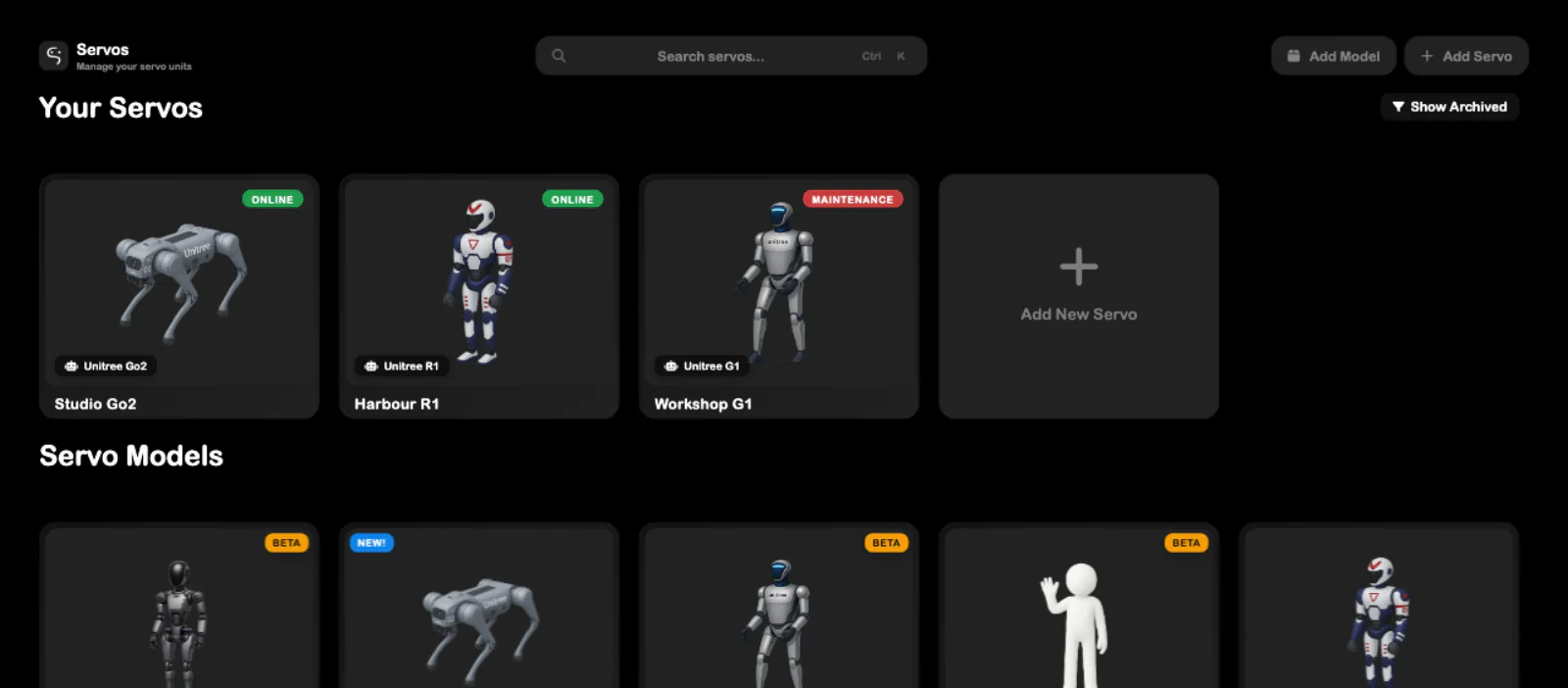Toggle the Show Archived filter

click(1449, 107)
